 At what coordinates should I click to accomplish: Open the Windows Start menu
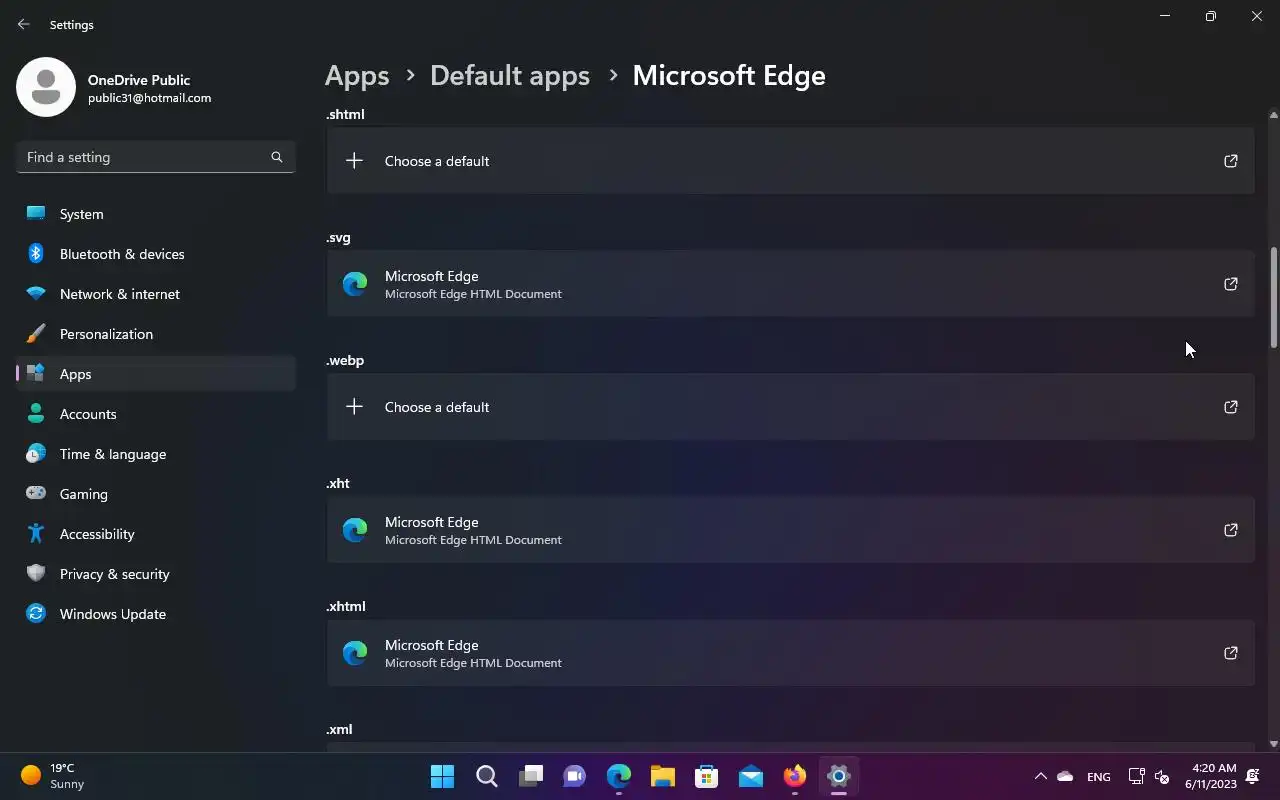(x=441, y=776)
